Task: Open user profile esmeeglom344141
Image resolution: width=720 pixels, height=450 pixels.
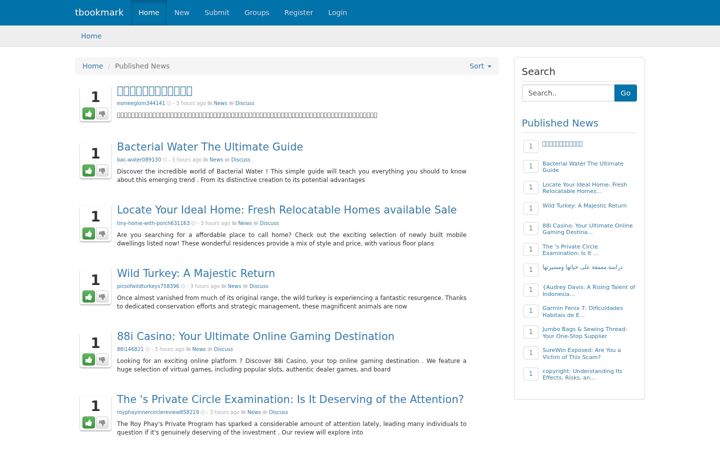Action: [x=141, y=103]
